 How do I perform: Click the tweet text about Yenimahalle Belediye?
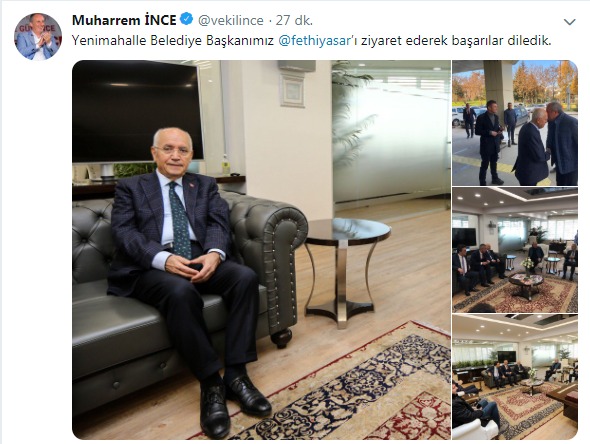click(x=312, y=41)
